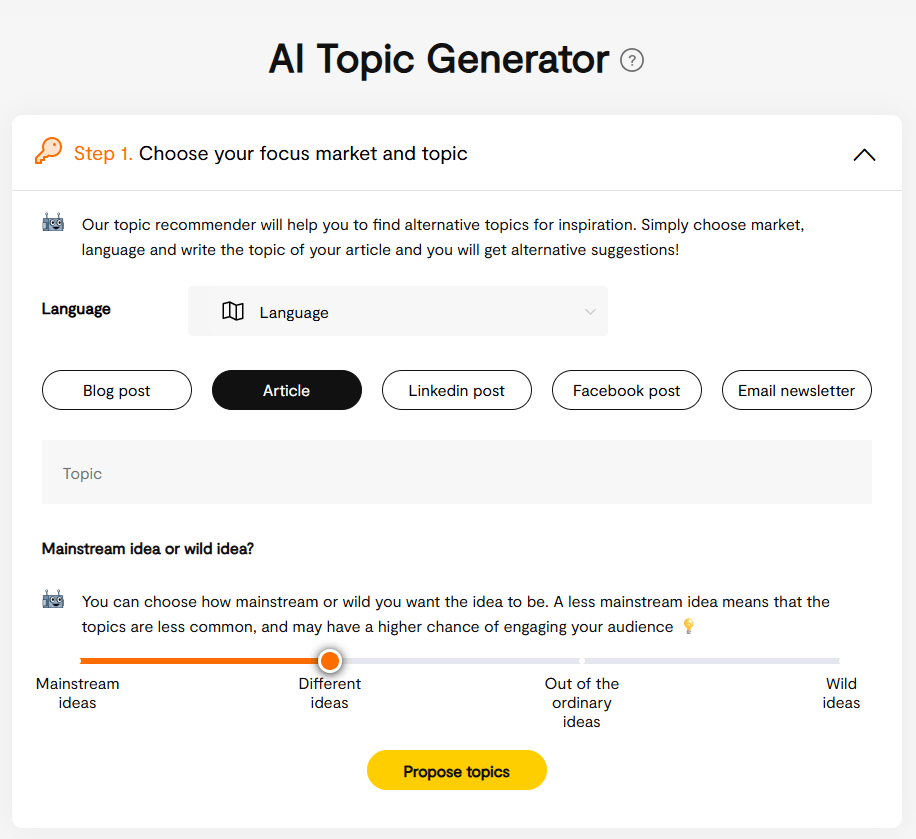
Task: Open the Language dropdown
Action: [398, 311]
